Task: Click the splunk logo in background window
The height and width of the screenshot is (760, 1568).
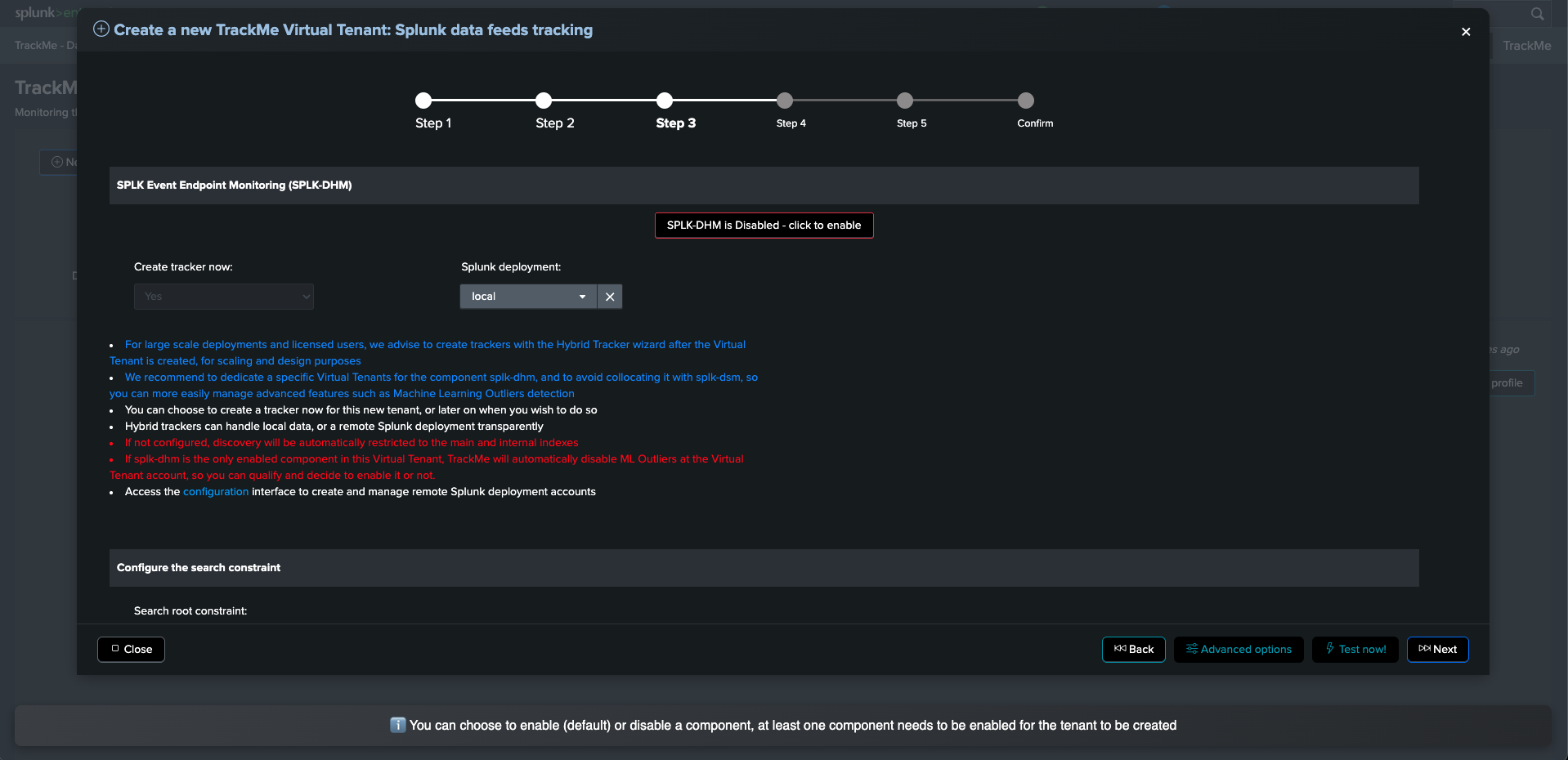Action: pos(46,12)
